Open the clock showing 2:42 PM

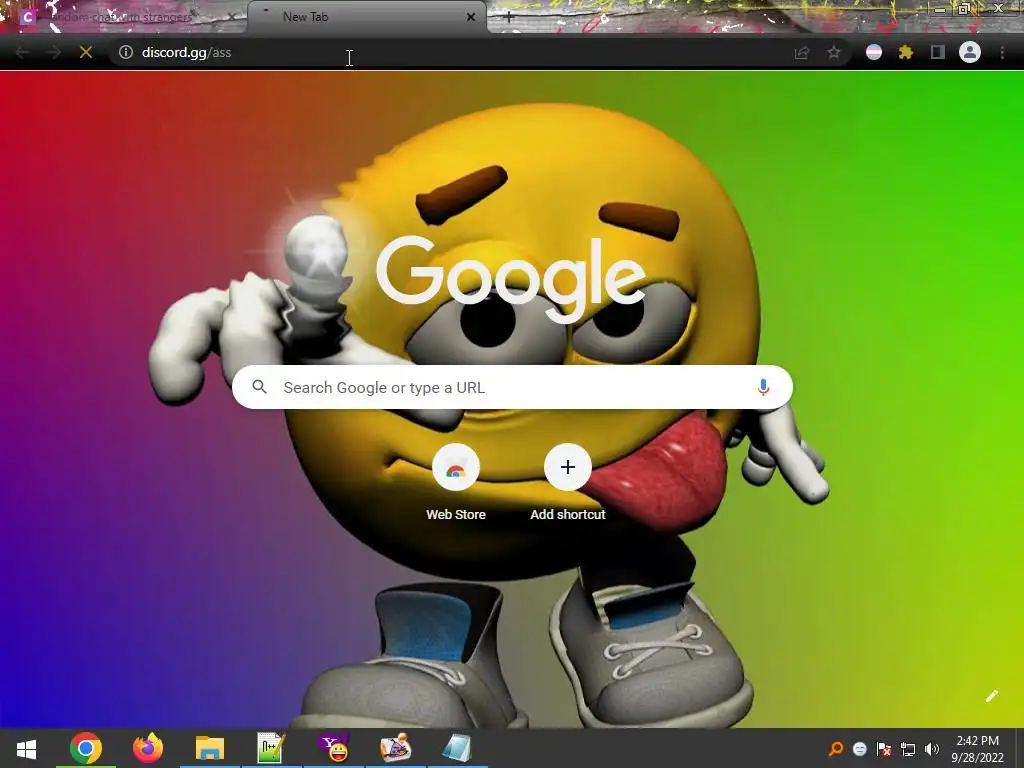[x=978, y=749]
